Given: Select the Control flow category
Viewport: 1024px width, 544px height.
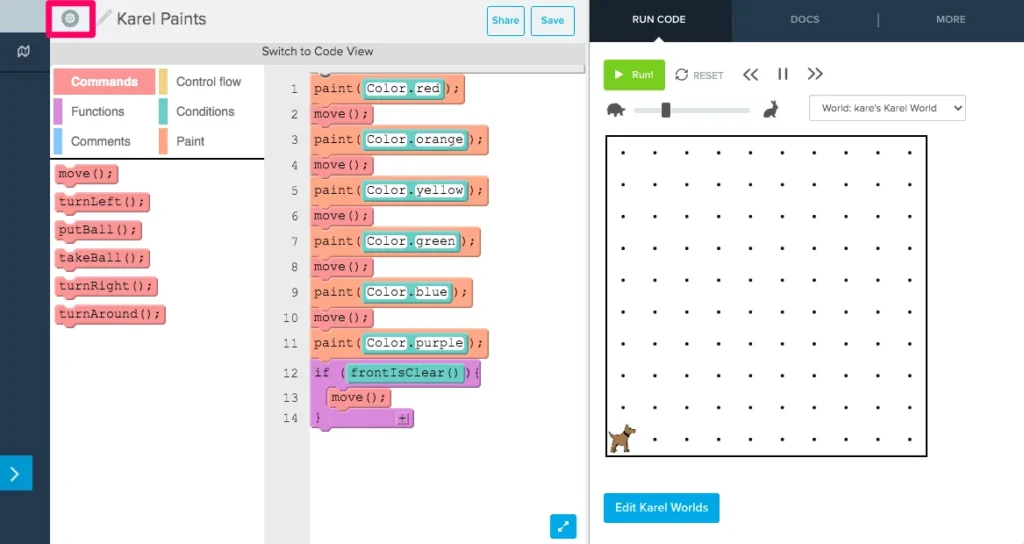Looking at the screenshot, I should [x=208, y=82].
